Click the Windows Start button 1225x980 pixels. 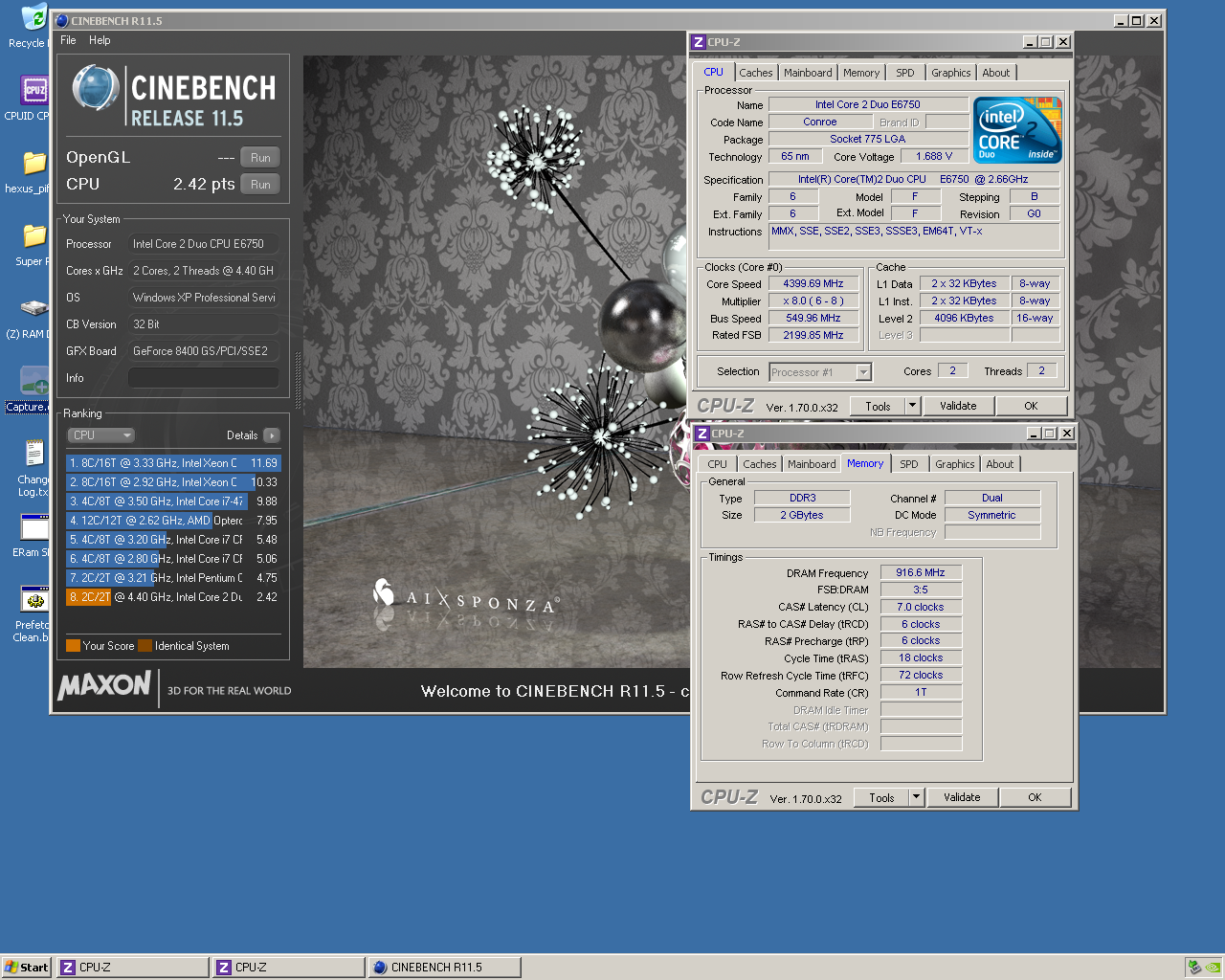27,968
